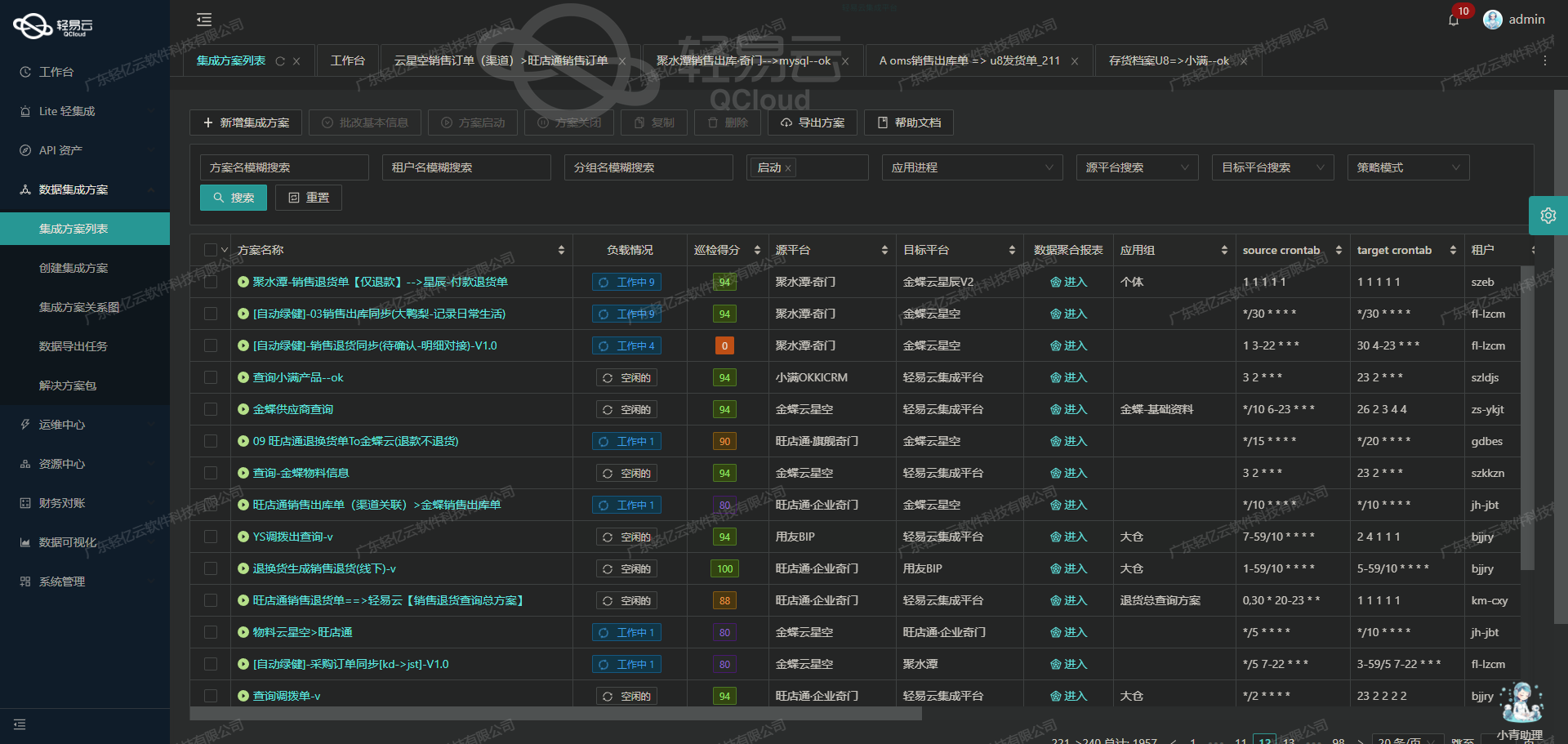The image size is (1568, 744).
Task: Sort by 源平台 column arrows
Action: click(884, 250)
